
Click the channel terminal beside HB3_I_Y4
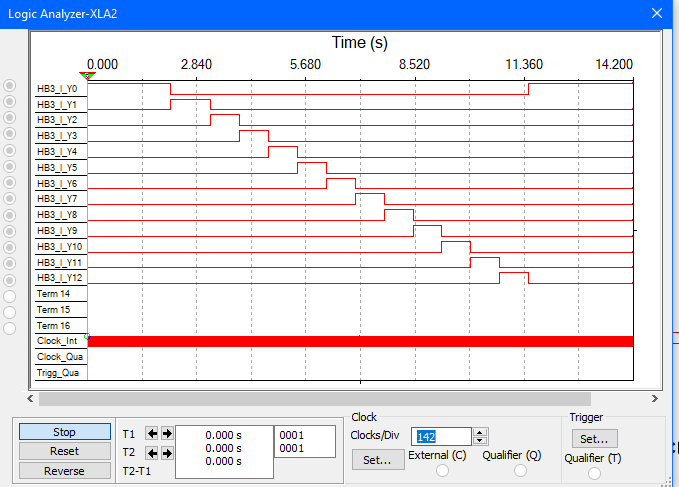pyautogui.click(x=10, y=151)
